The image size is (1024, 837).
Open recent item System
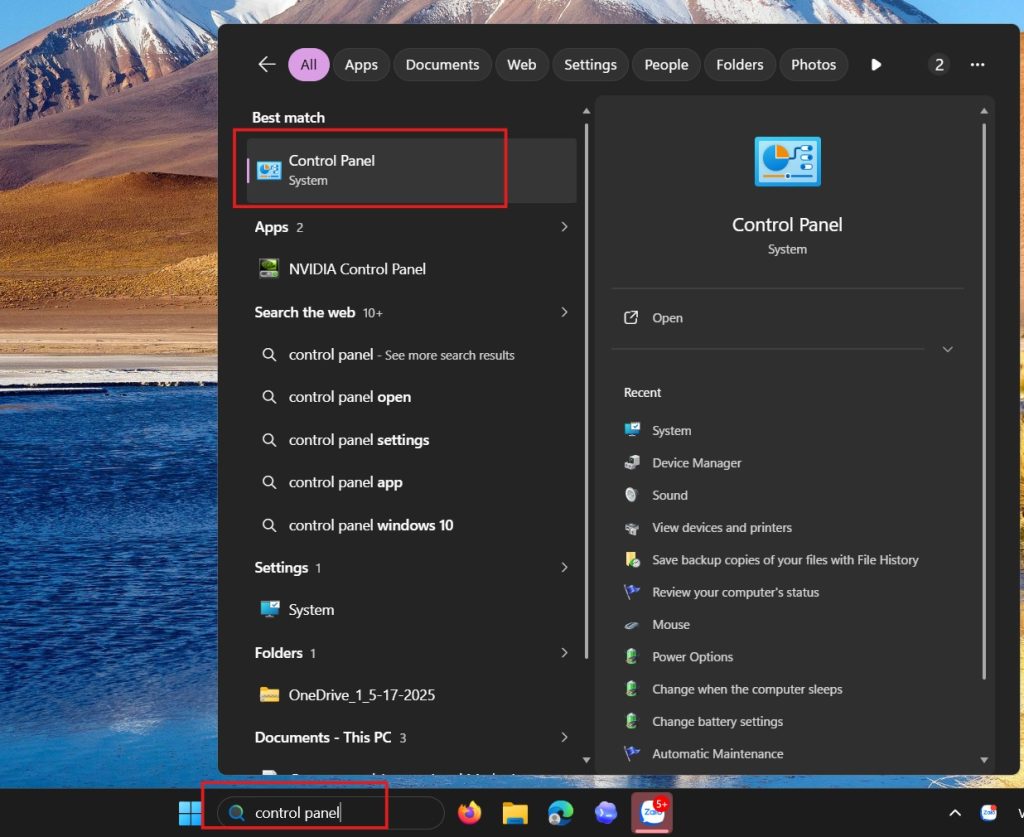tap(671, 430)
